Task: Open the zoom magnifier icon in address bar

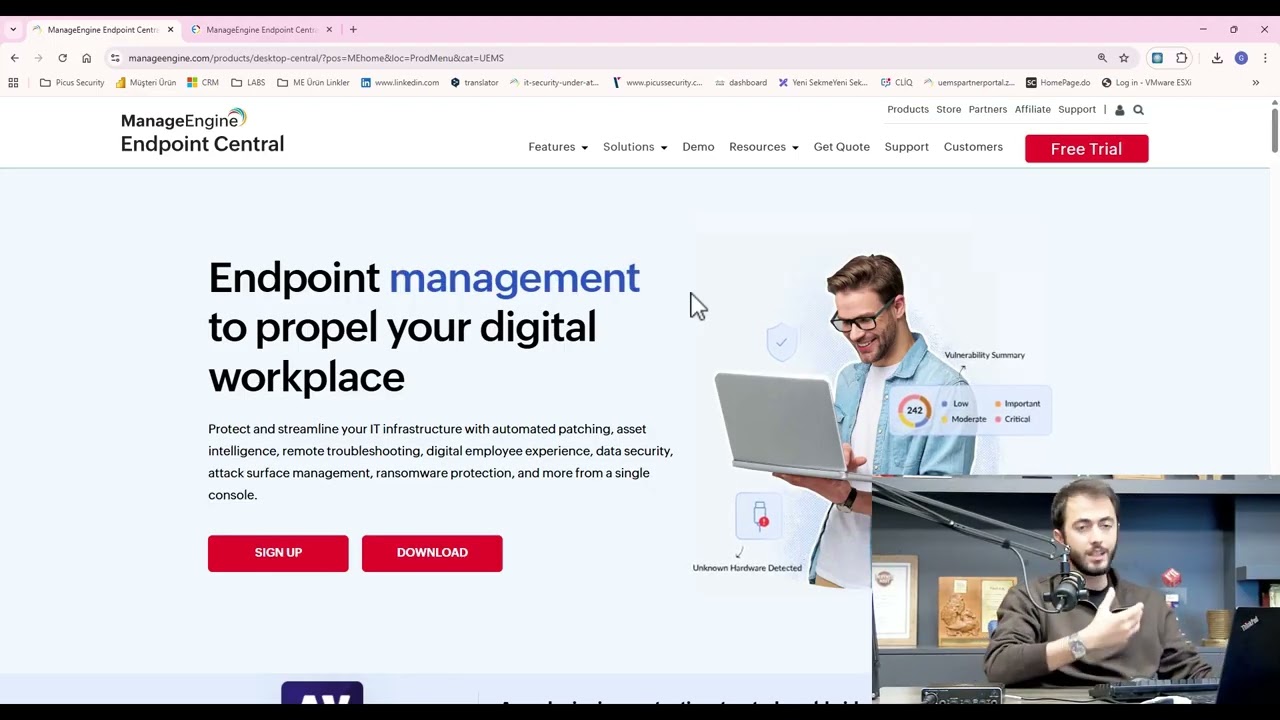Action: point(1102,58)
